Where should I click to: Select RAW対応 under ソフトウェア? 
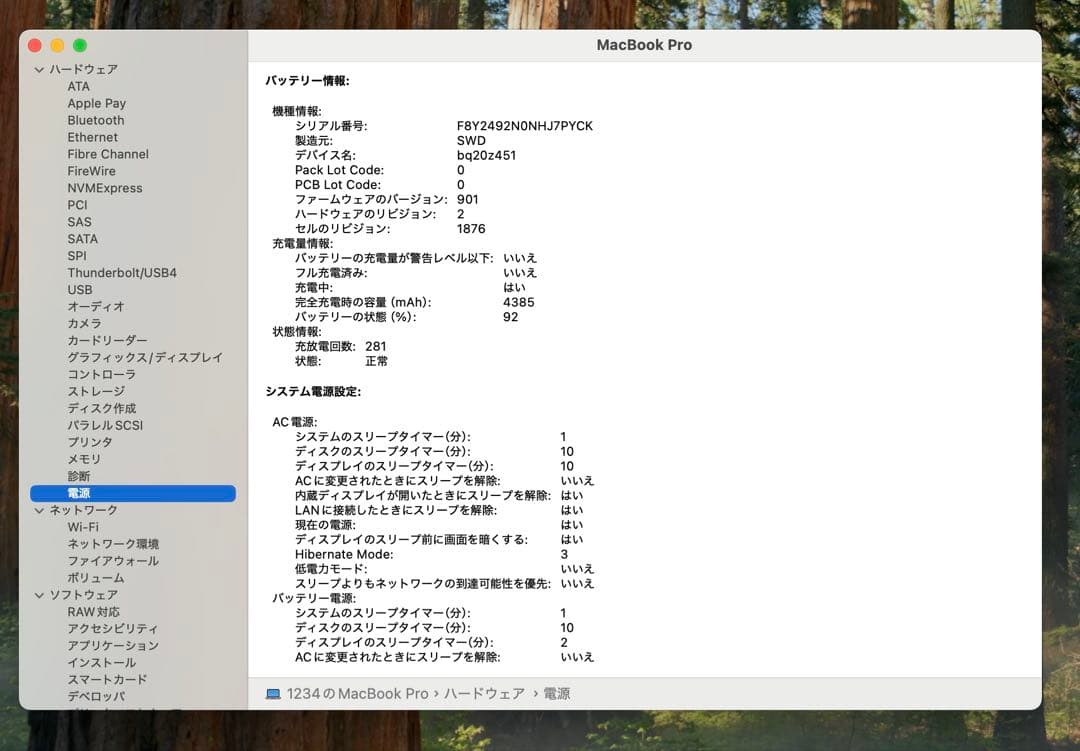point(93,612)
